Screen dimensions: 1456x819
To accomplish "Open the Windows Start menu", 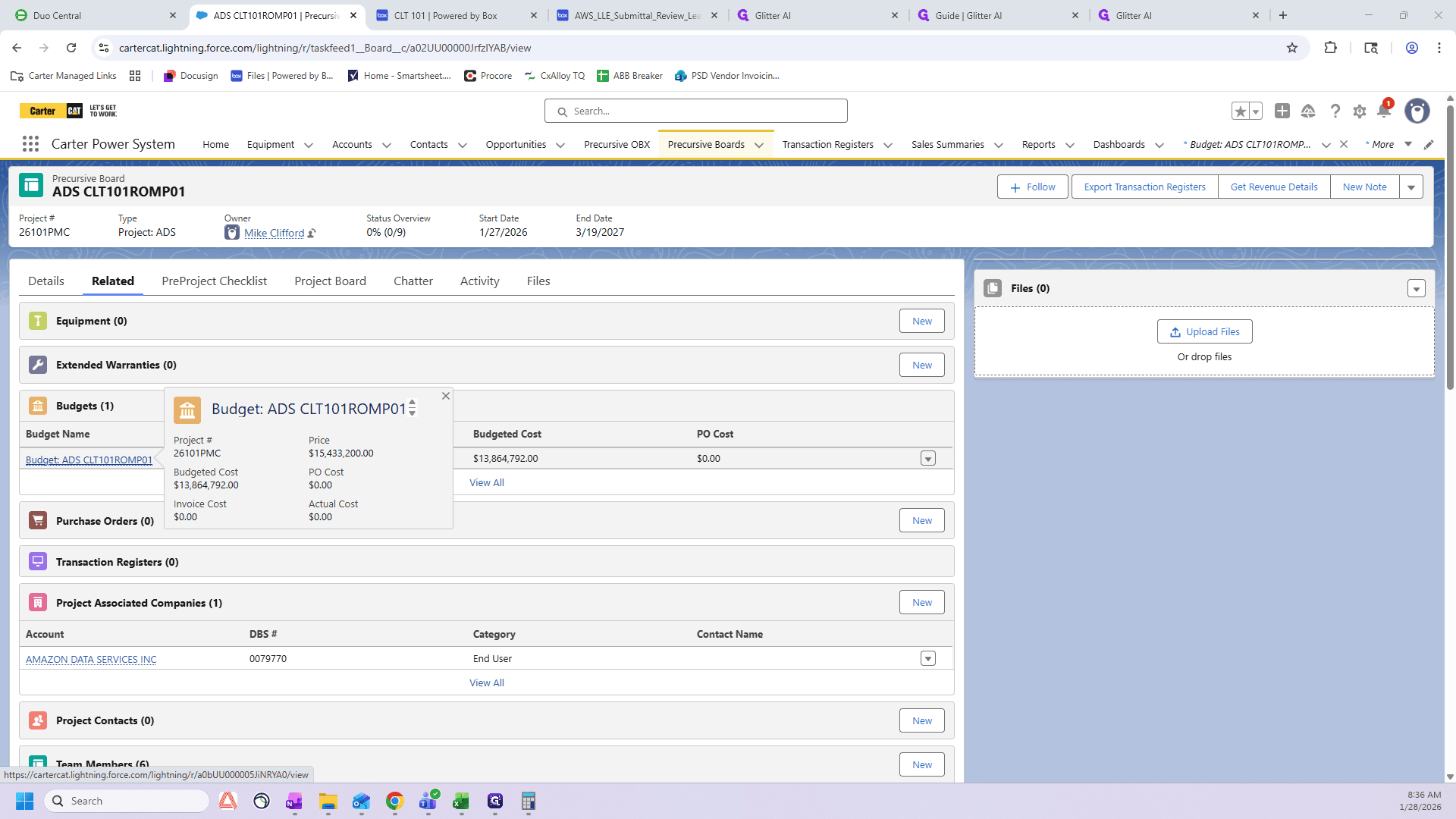I will (25, 801).
